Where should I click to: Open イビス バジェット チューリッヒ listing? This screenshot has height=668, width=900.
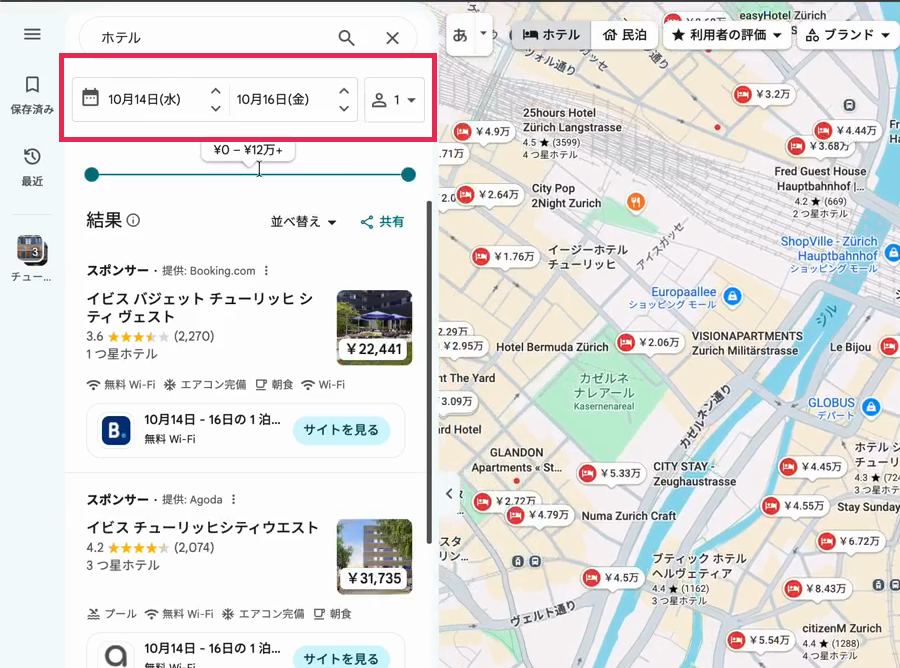(x=200, y=308)
